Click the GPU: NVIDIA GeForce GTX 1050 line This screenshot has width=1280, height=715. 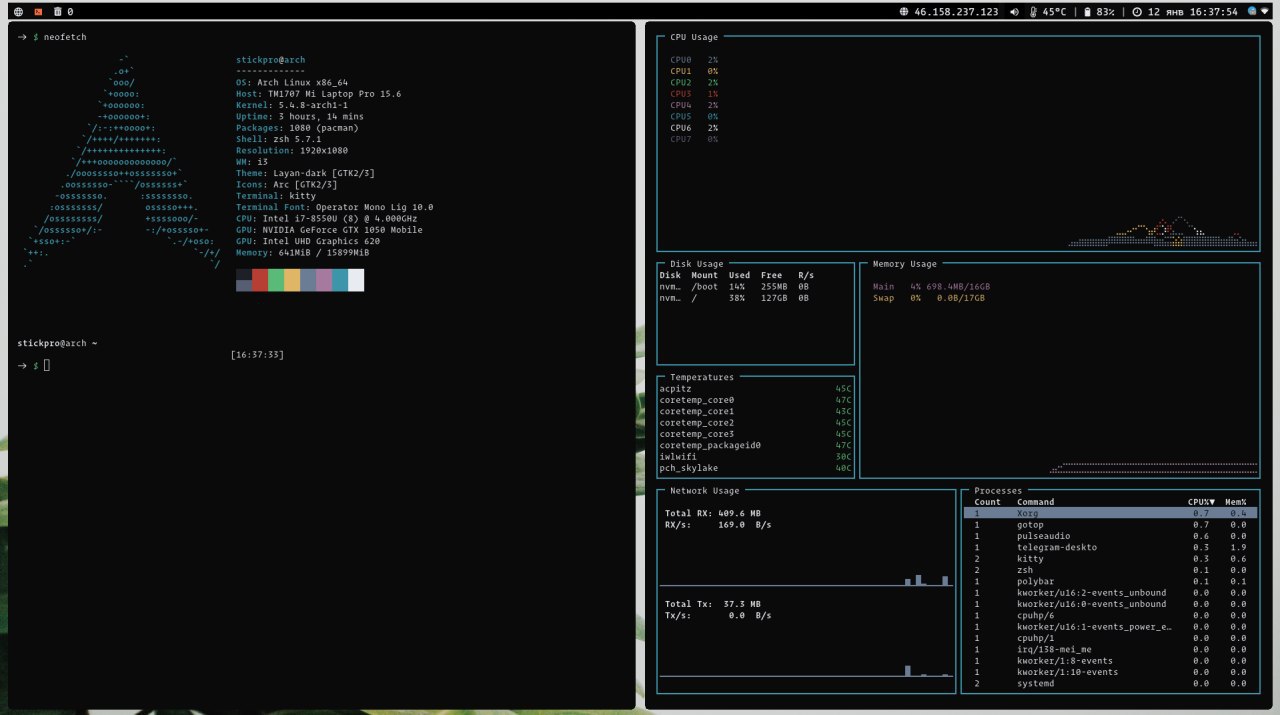tap(329, 230)
